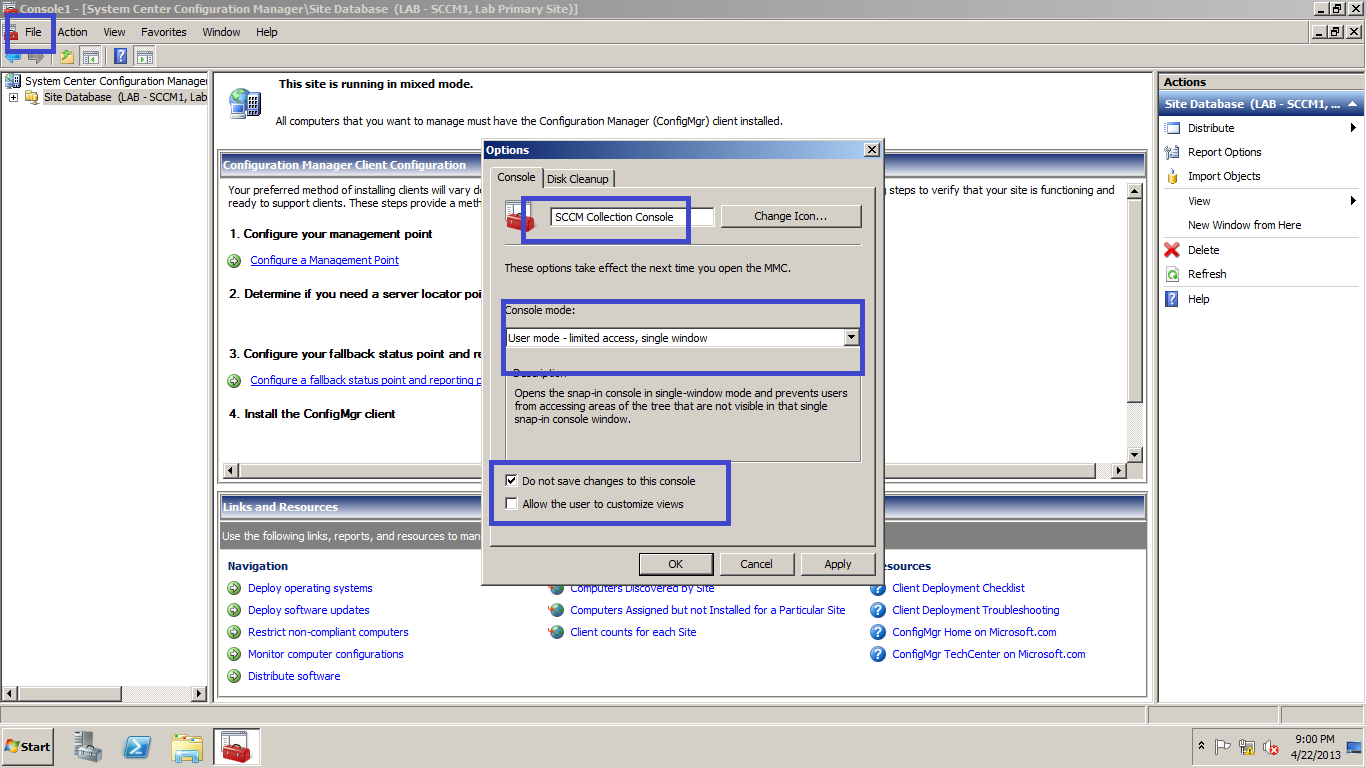Open the Help menu in menu bar
Screen dimensions: 1366x768
pyautogui.click(x=266, y=32)
